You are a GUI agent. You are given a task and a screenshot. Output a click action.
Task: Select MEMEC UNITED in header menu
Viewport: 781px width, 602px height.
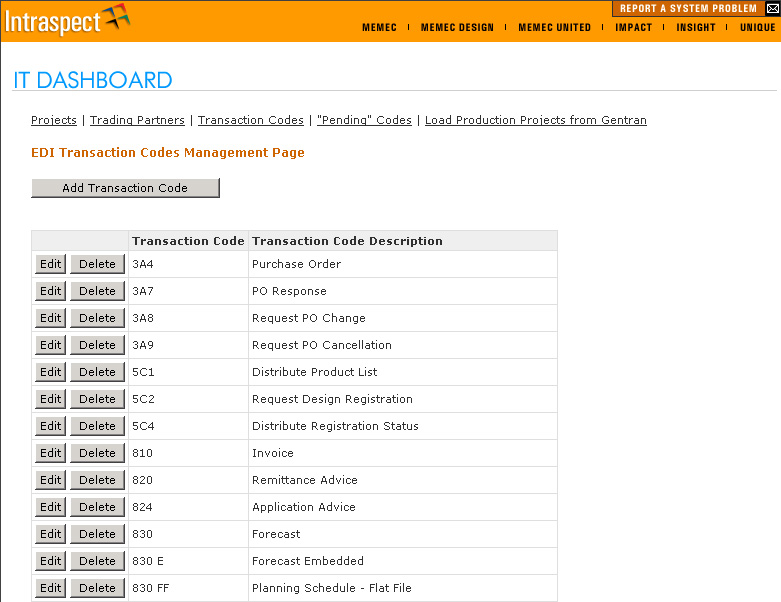click(554, 27)
